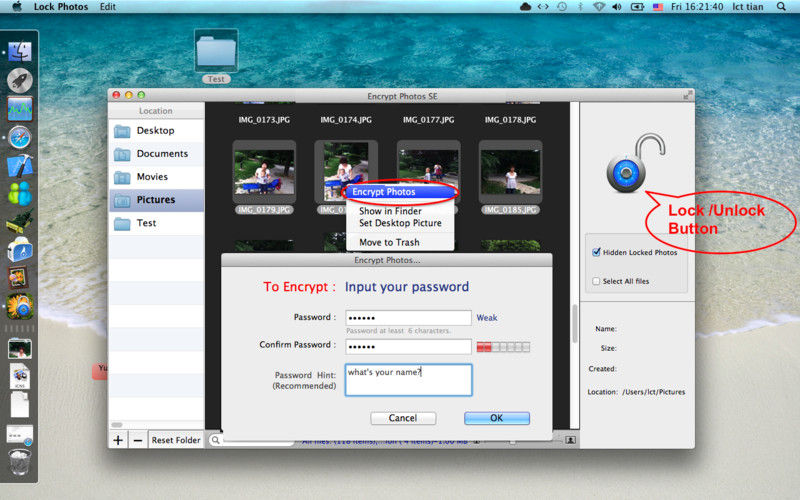Choose Encrypt Photos from context menu
The height and width of the screenshot is (500, 800).
(x=399, y=192)
